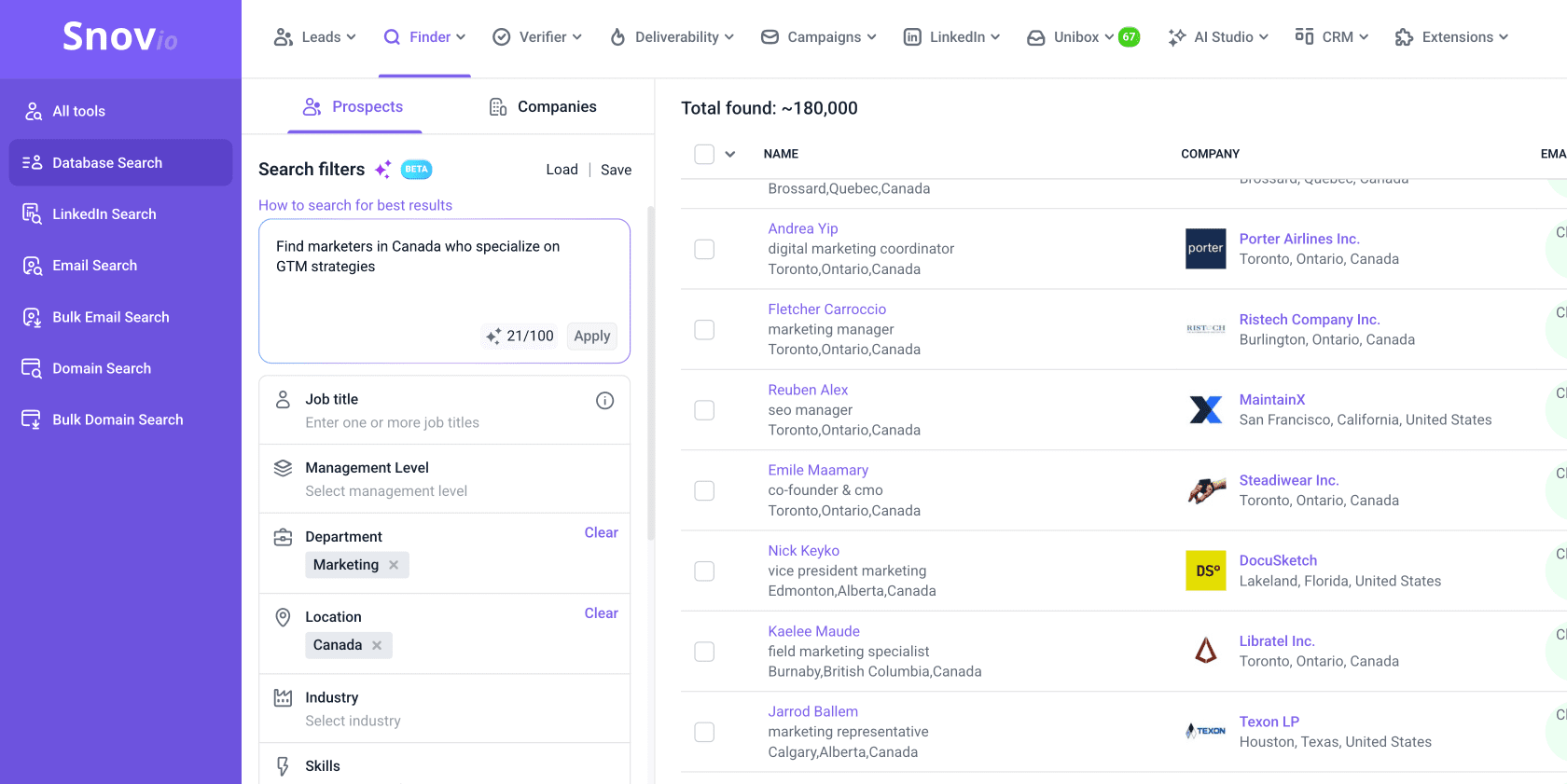The width and height of the screenshot is (1567, 784).
Task: Check the box for Andrea Yip
Action: [704, 249]
